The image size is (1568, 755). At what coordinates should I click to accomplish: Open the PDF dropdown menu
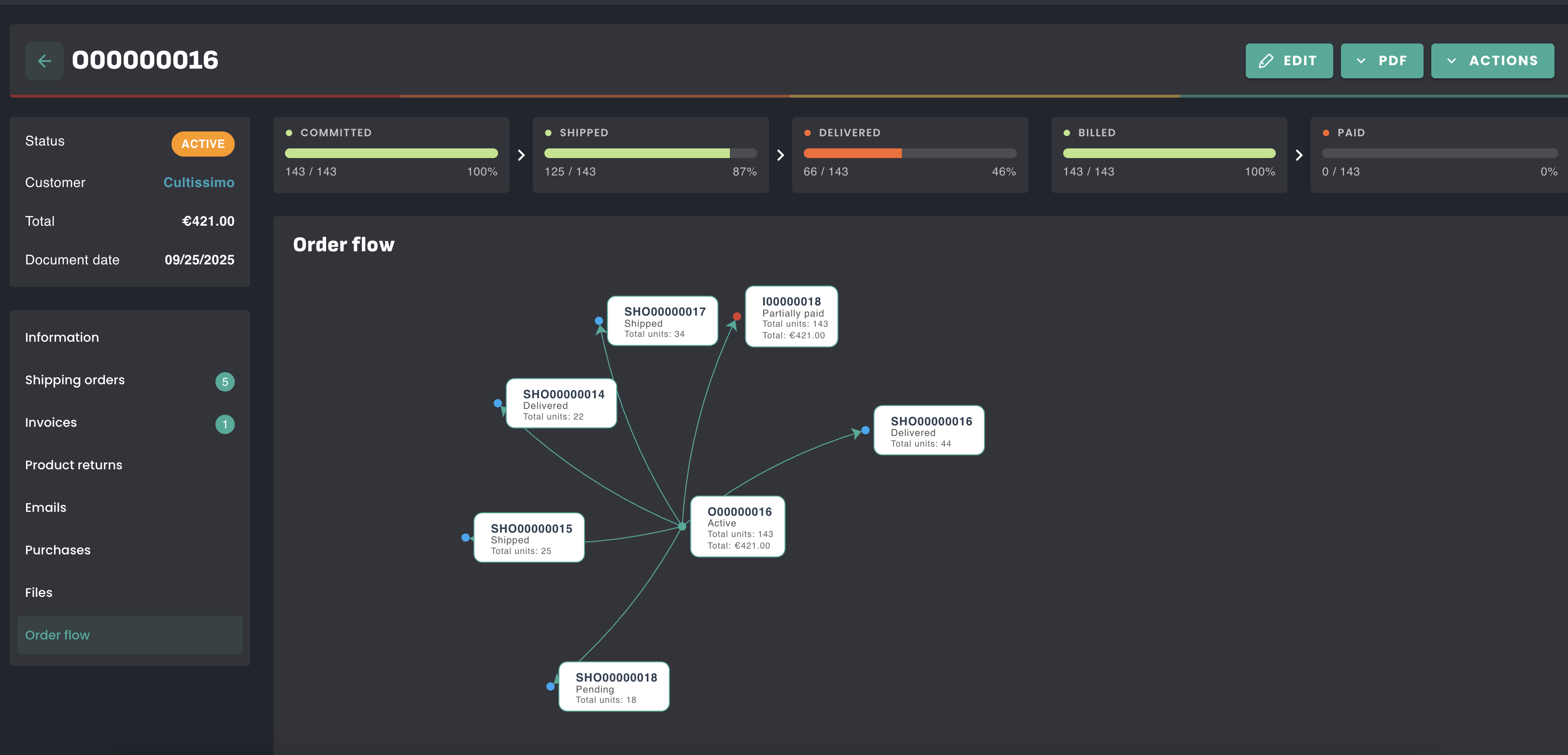(1381, 61)
